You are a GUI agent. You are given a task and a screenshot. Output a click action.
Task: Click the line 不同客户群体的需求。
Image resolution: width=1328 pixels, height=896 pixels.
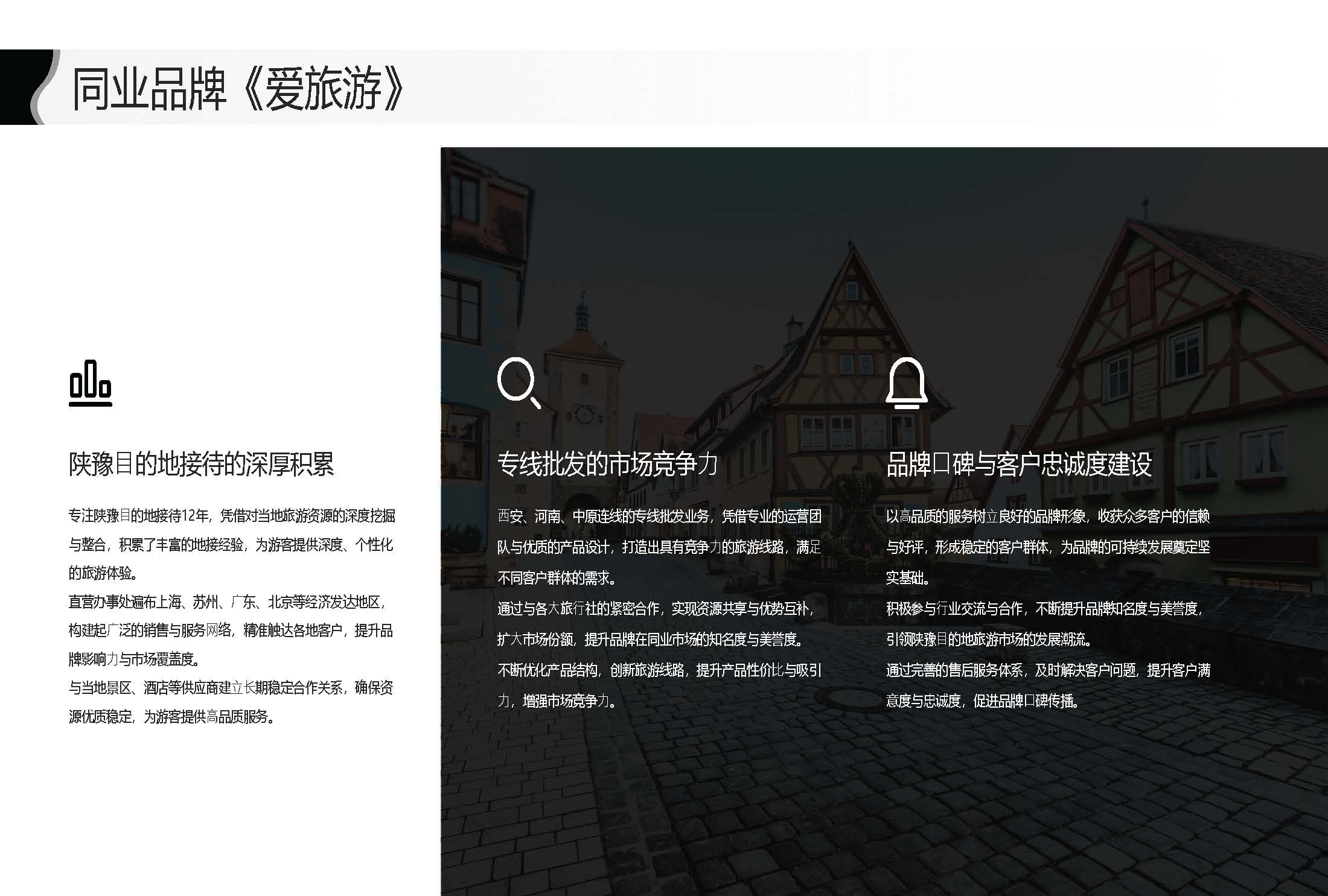[x=557, y=577]
